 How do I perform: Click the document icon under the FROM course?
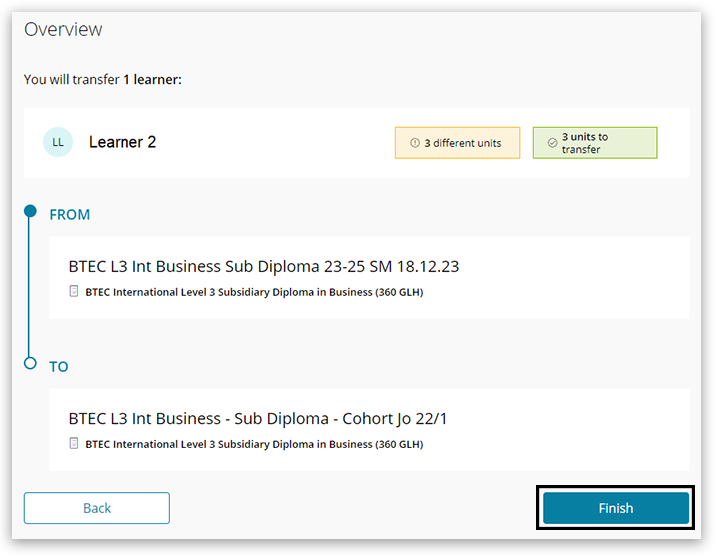tap(74, 292)
